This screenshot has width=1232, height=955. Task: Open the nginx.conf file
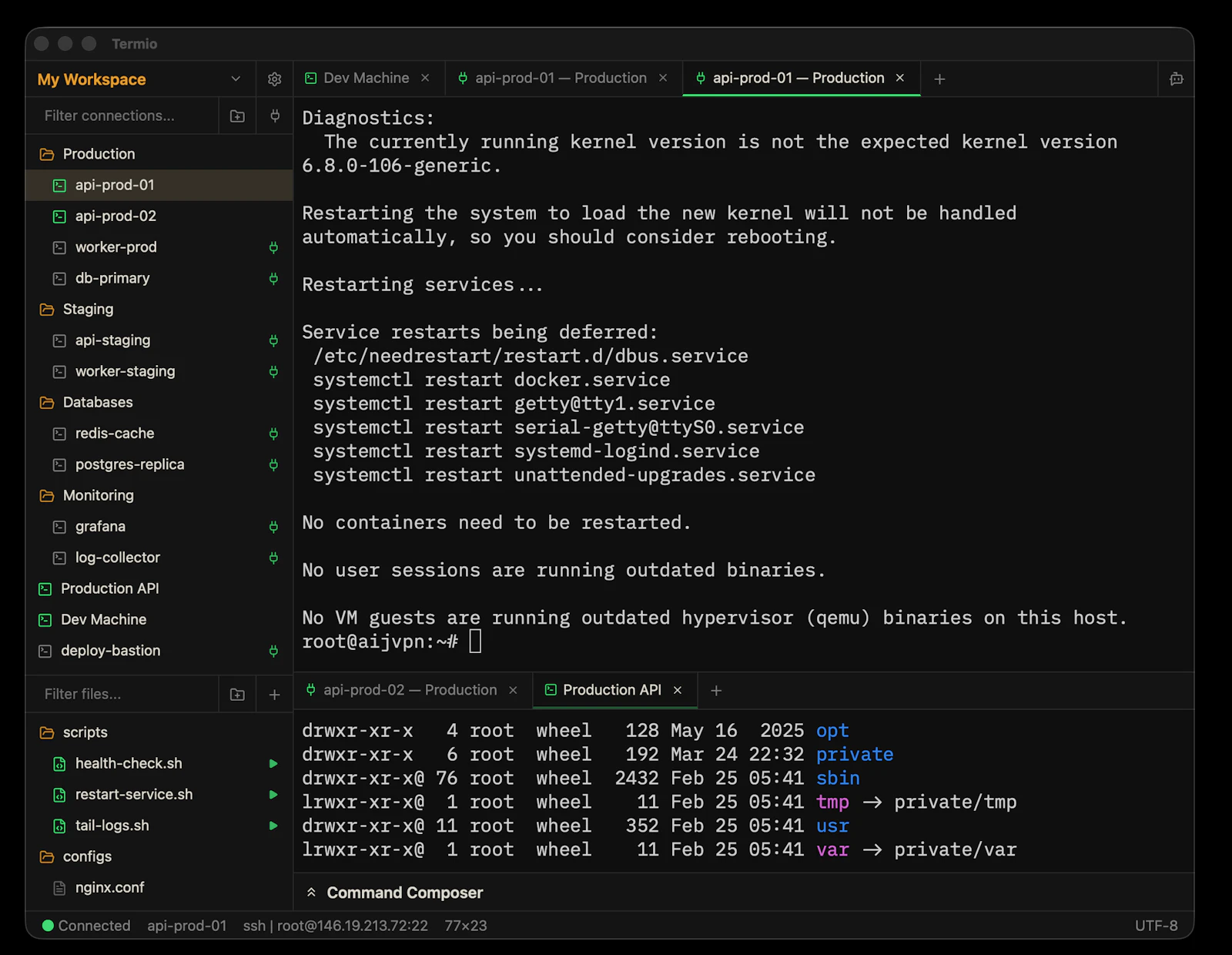[x=159, y=888]
